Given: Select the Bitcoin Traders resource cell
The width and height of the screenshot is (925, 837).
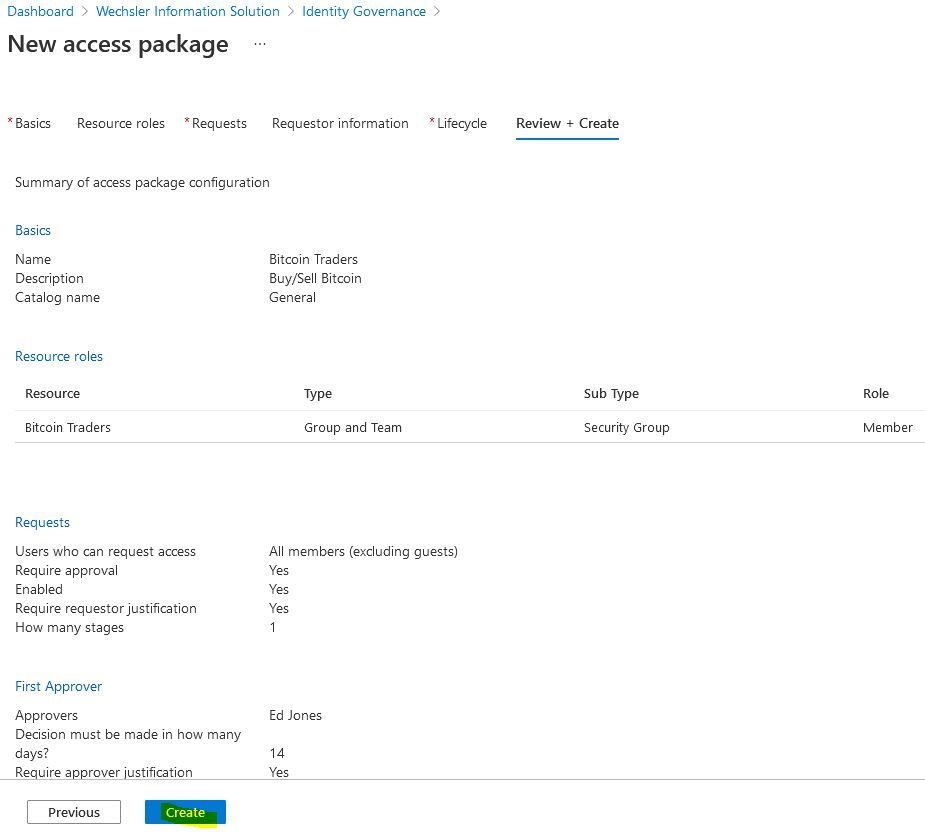Looking at the screenshot, I should pyautogui.click(x=68, y=427).
